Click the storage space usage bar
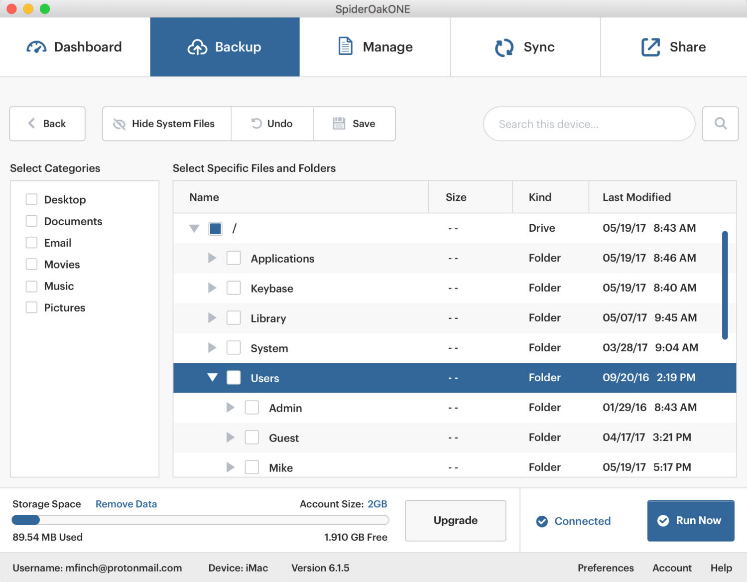747x582 pixels. pos(200,520)
